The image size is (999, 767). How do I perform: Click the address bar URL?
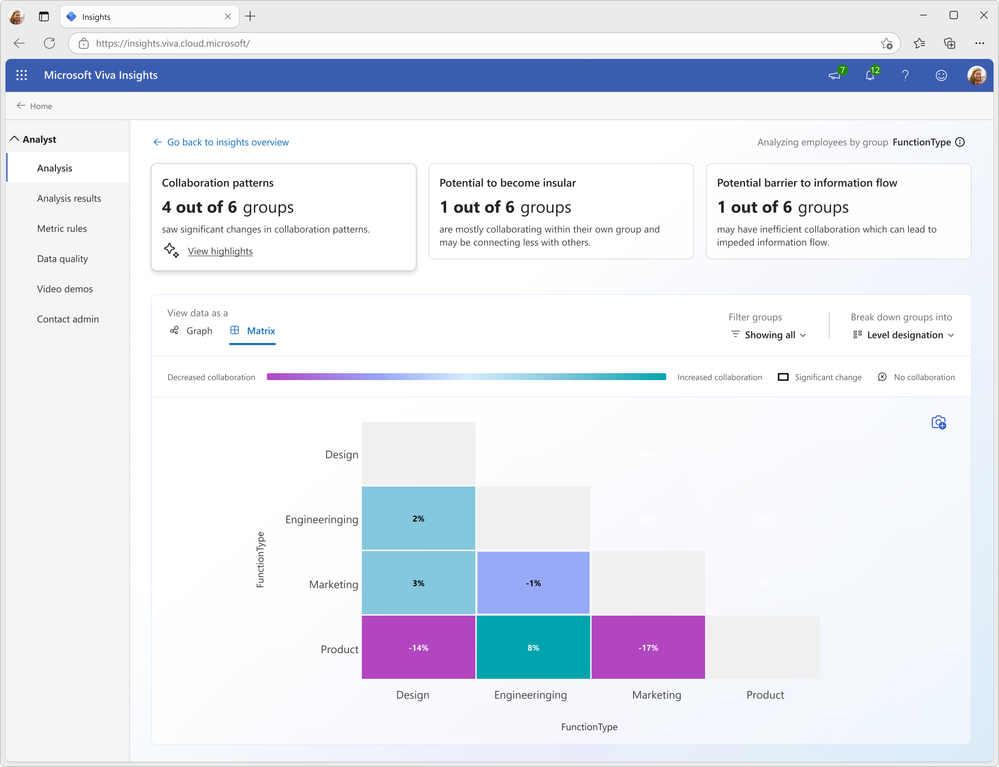173,43
